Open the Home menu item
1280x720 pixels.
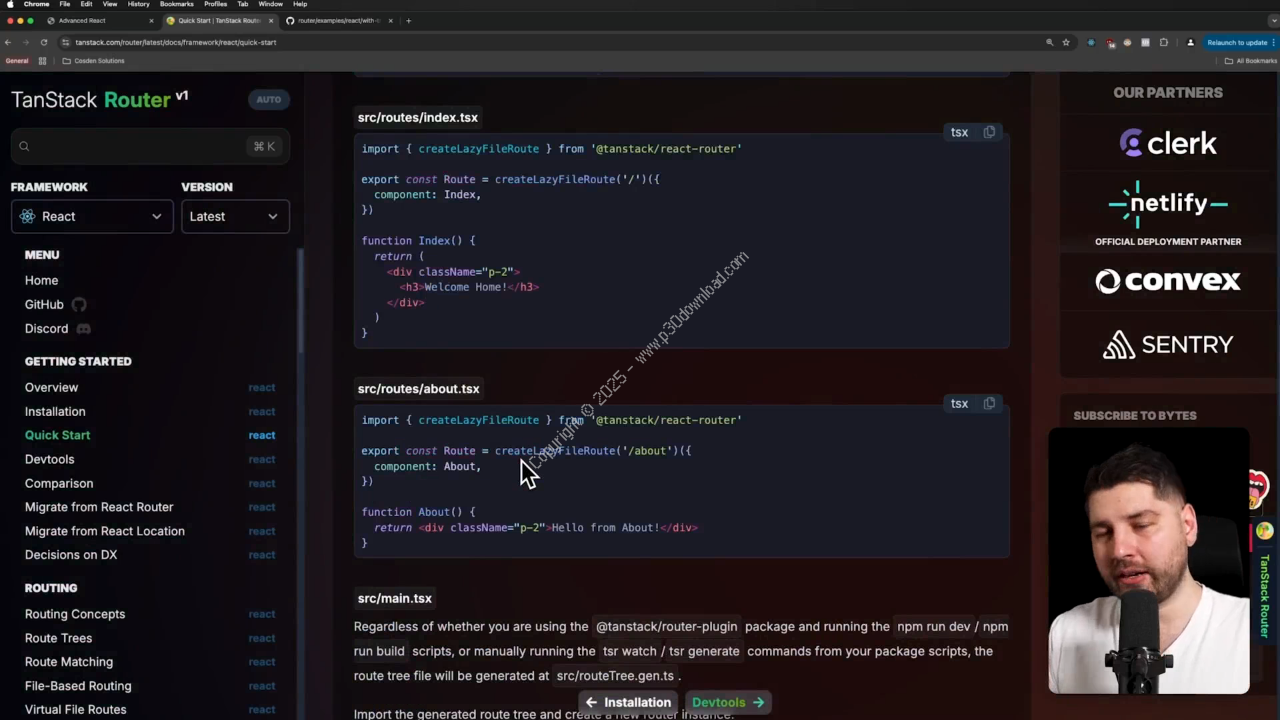[41, 280]
